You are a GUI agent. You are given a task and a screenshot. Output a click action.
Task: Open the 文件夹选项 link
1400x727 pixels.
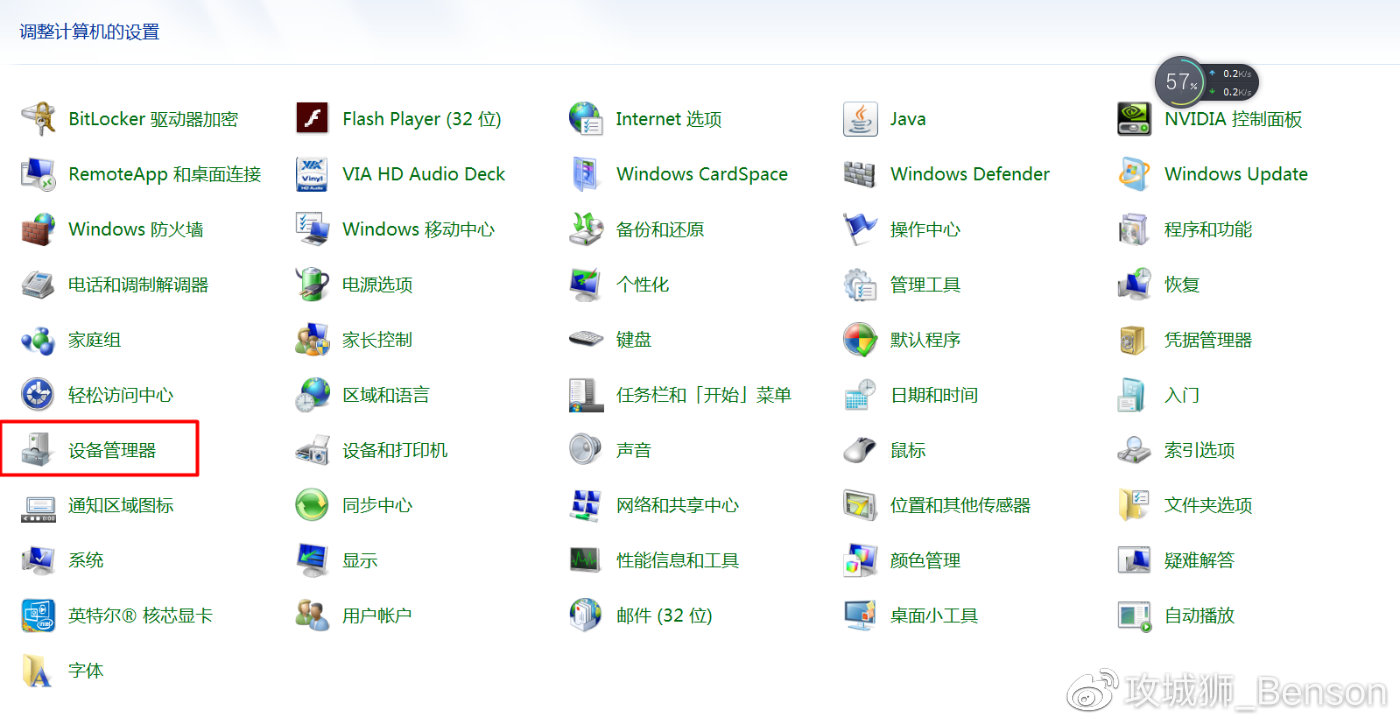1208,505
